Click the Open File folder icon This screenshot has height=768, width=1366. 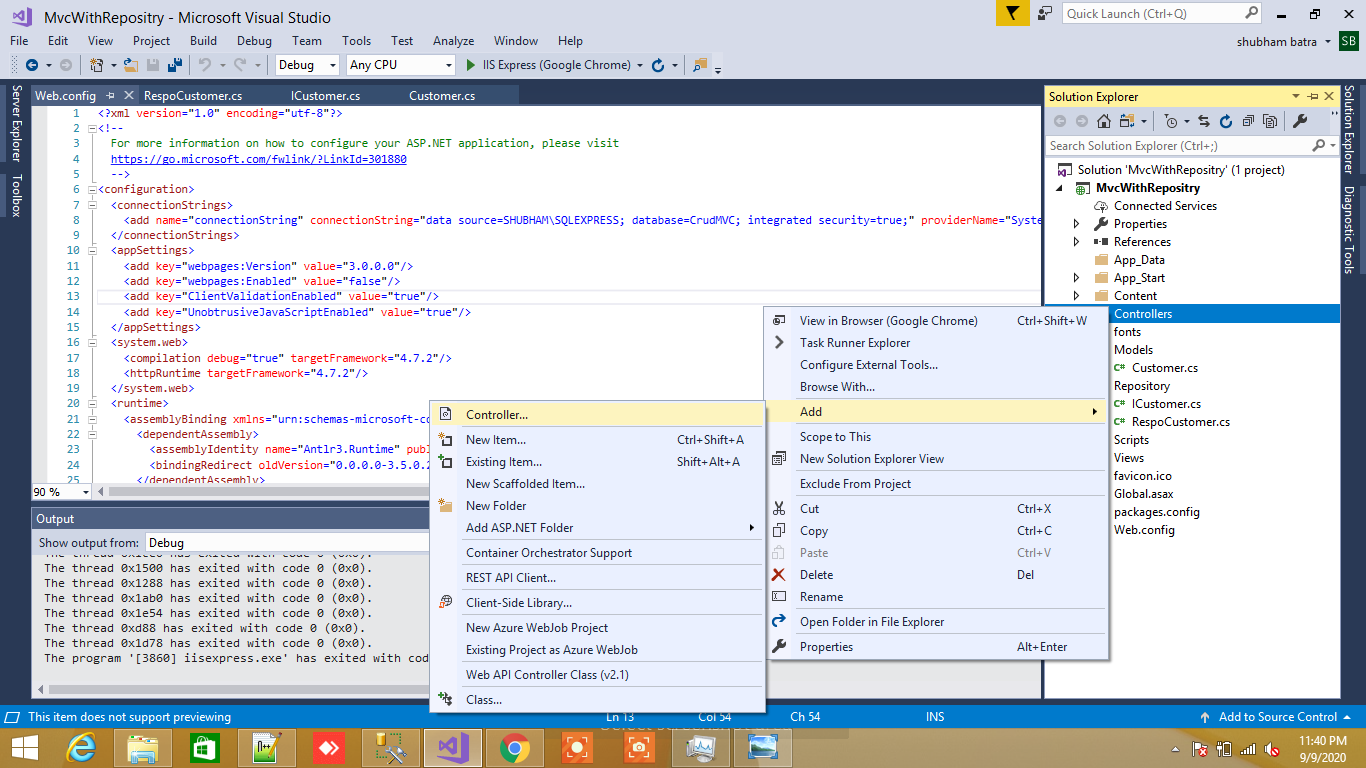[x=131, y=65]
